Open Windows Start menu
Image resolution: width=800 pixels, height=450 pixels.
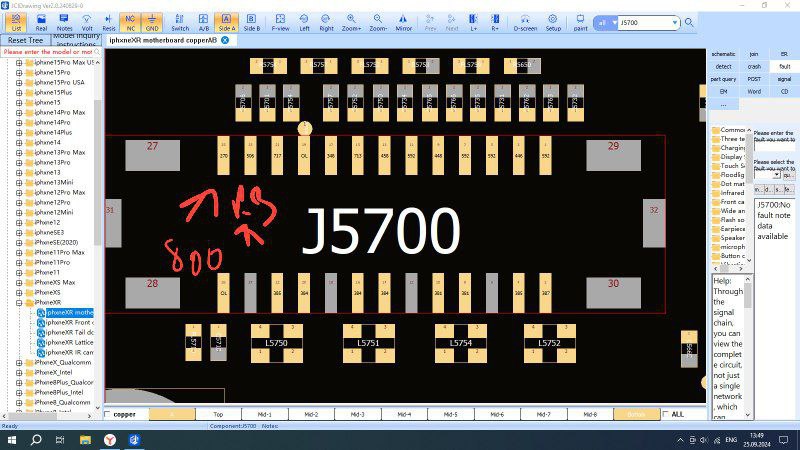tap(12, 440)
